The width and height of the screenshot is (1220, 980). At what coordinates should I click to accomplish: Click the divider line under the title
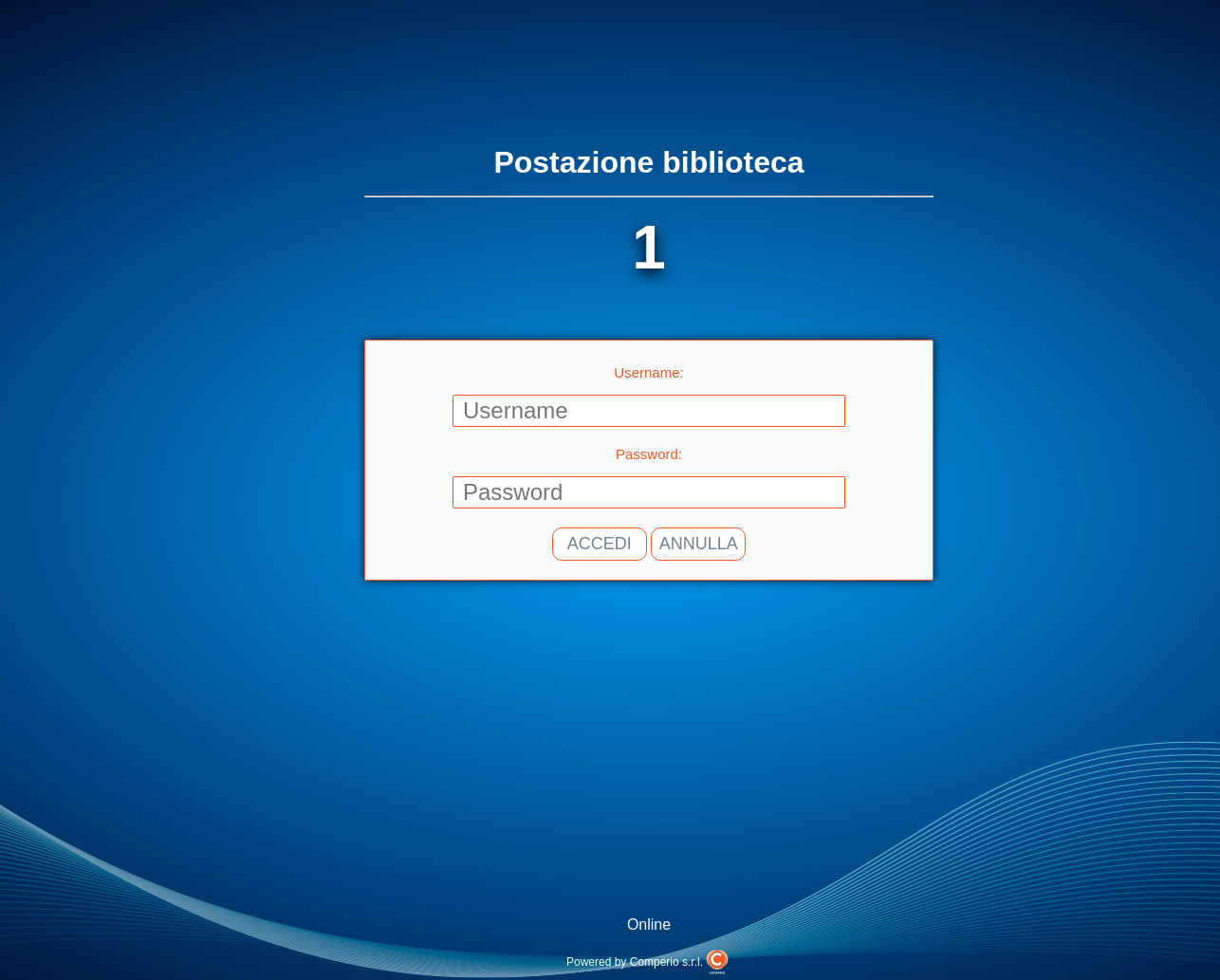(648, 195)
